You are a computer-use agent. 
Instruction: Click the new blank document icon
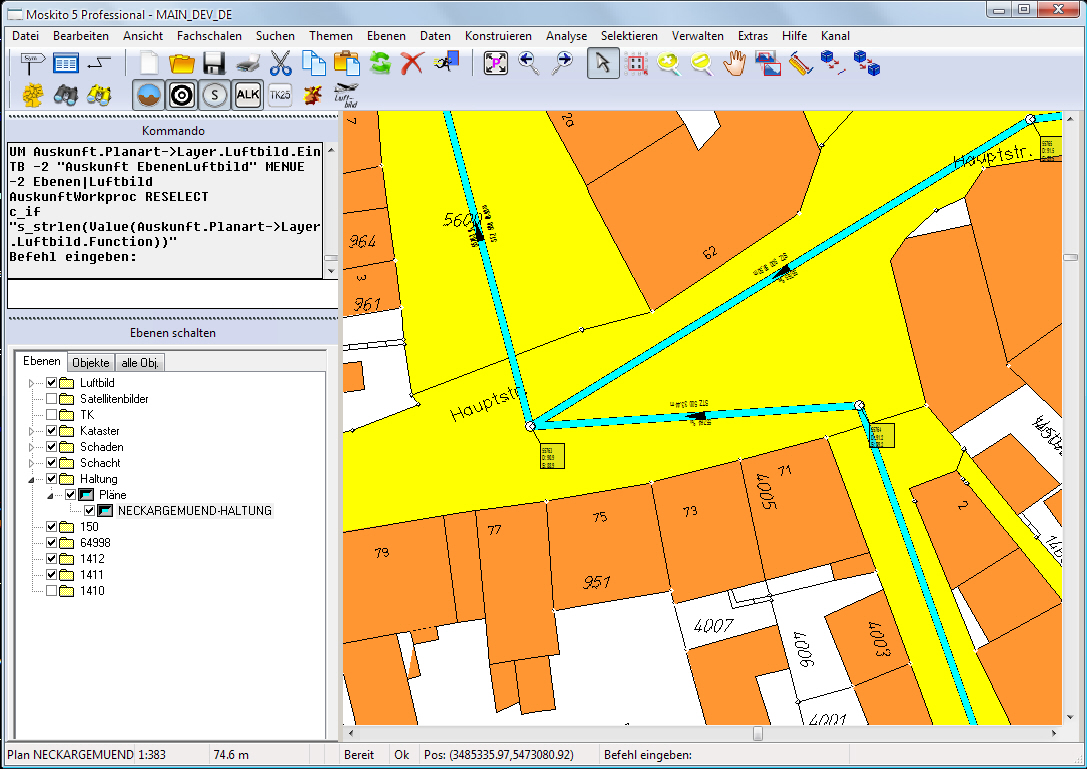(149, 64)
